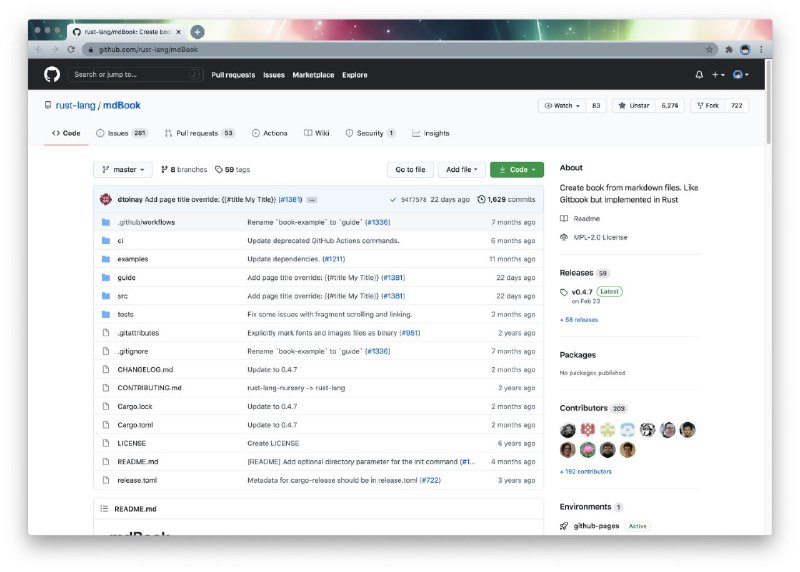Show the + 58 releases link
The width and height of the screenshot is (800, 572).
click(x=579, y=320)
